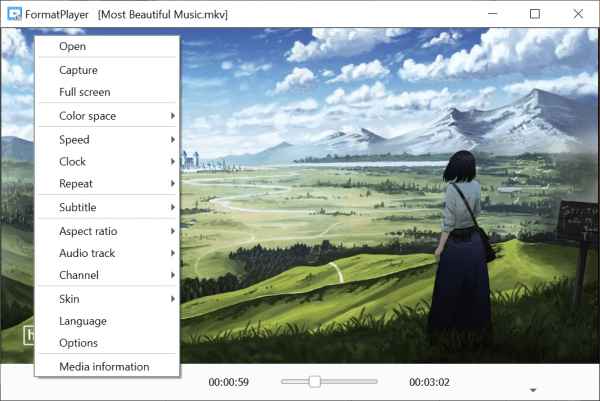Click elapsed time 00:00:59

228,382
